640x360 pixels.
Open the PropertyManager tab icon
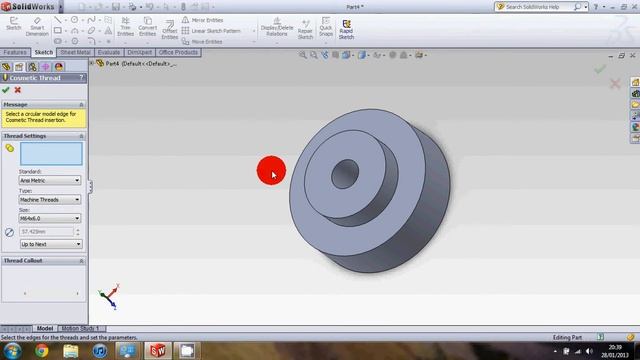click(19, 67)
